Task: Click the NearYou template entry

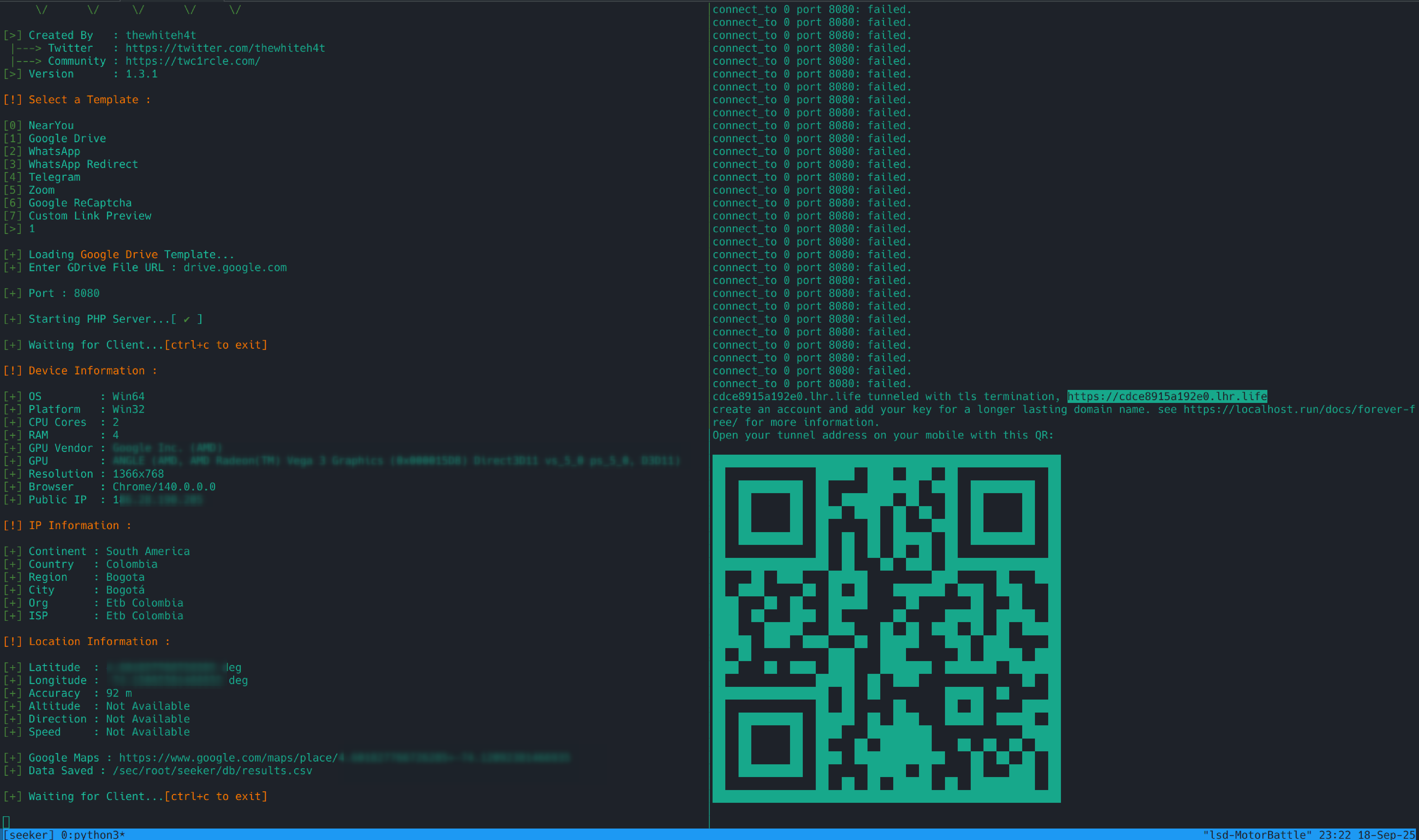Action: [51, 126]
